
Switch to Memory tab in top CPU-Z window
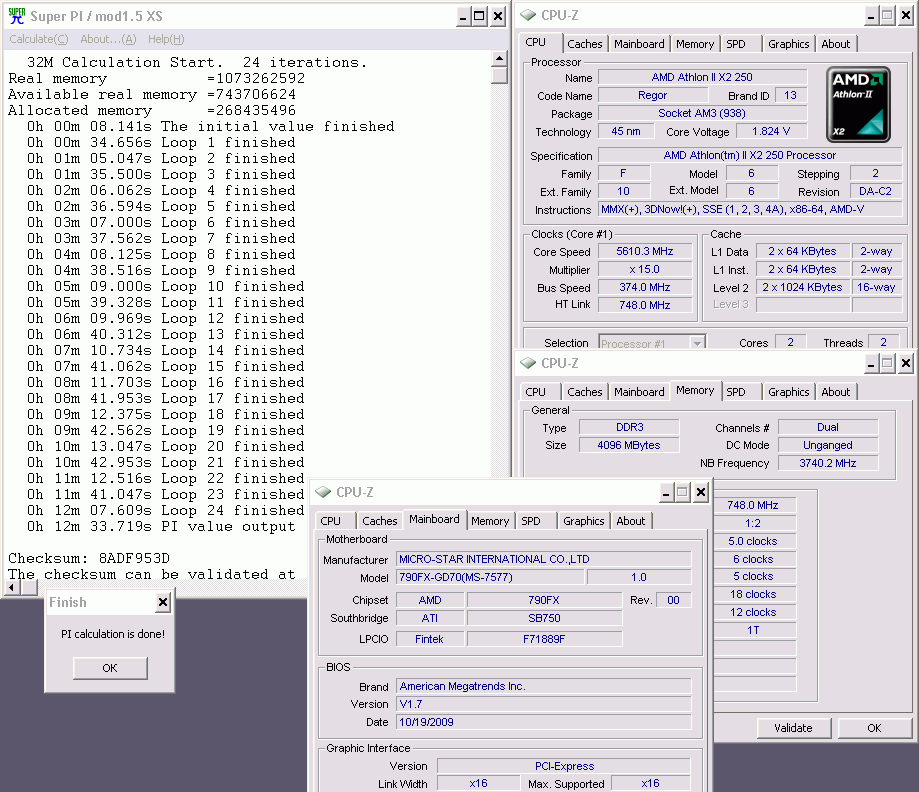pyautogui.click(x=695, y=44)
